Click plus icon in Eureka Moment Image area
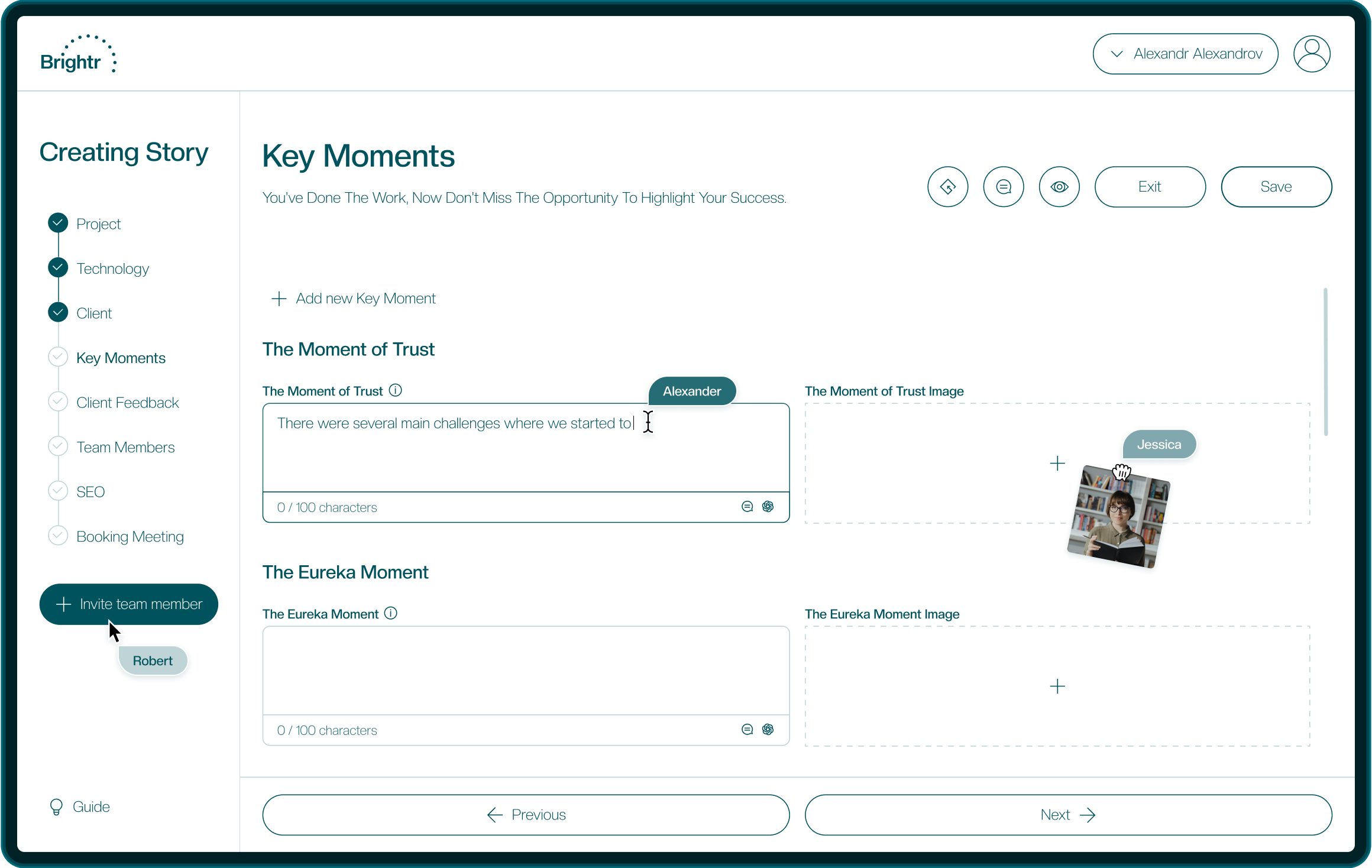 click(x=1057, y=686)
